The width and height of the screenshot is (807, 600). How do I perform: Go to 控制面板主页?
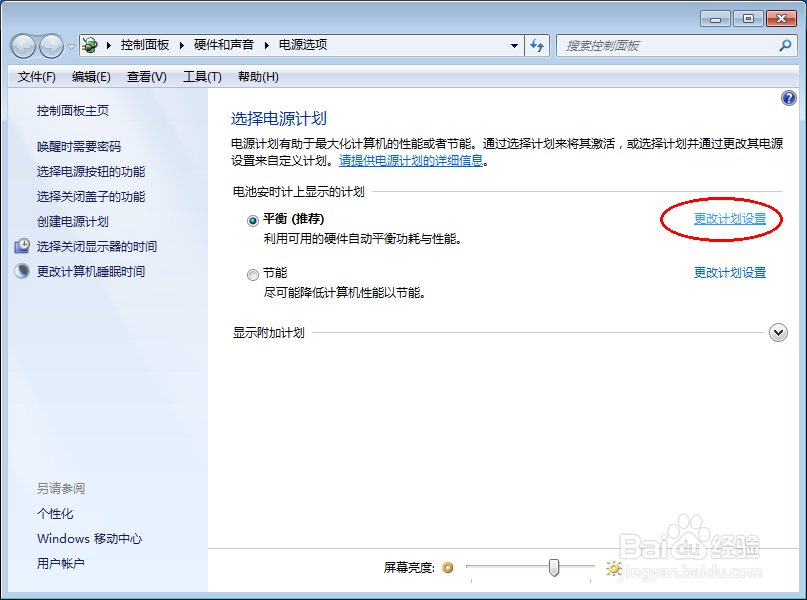coord(73,111)
